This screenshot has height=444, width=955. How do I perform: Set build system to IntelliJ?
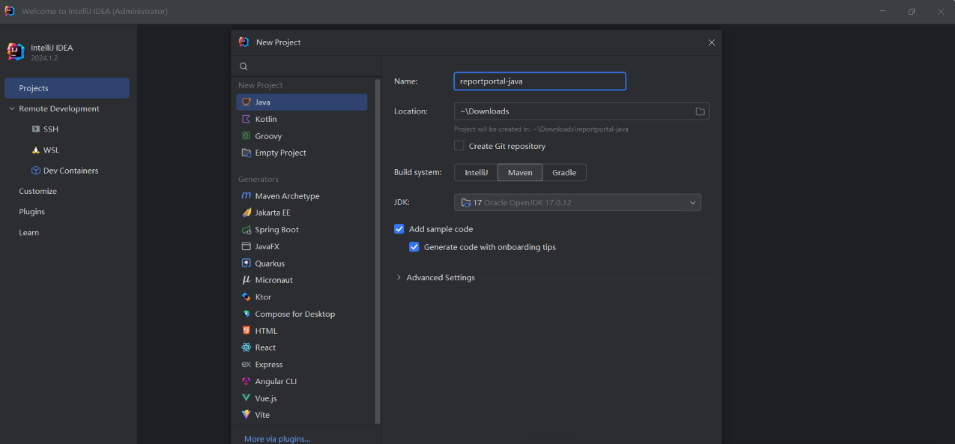[476, 172]
